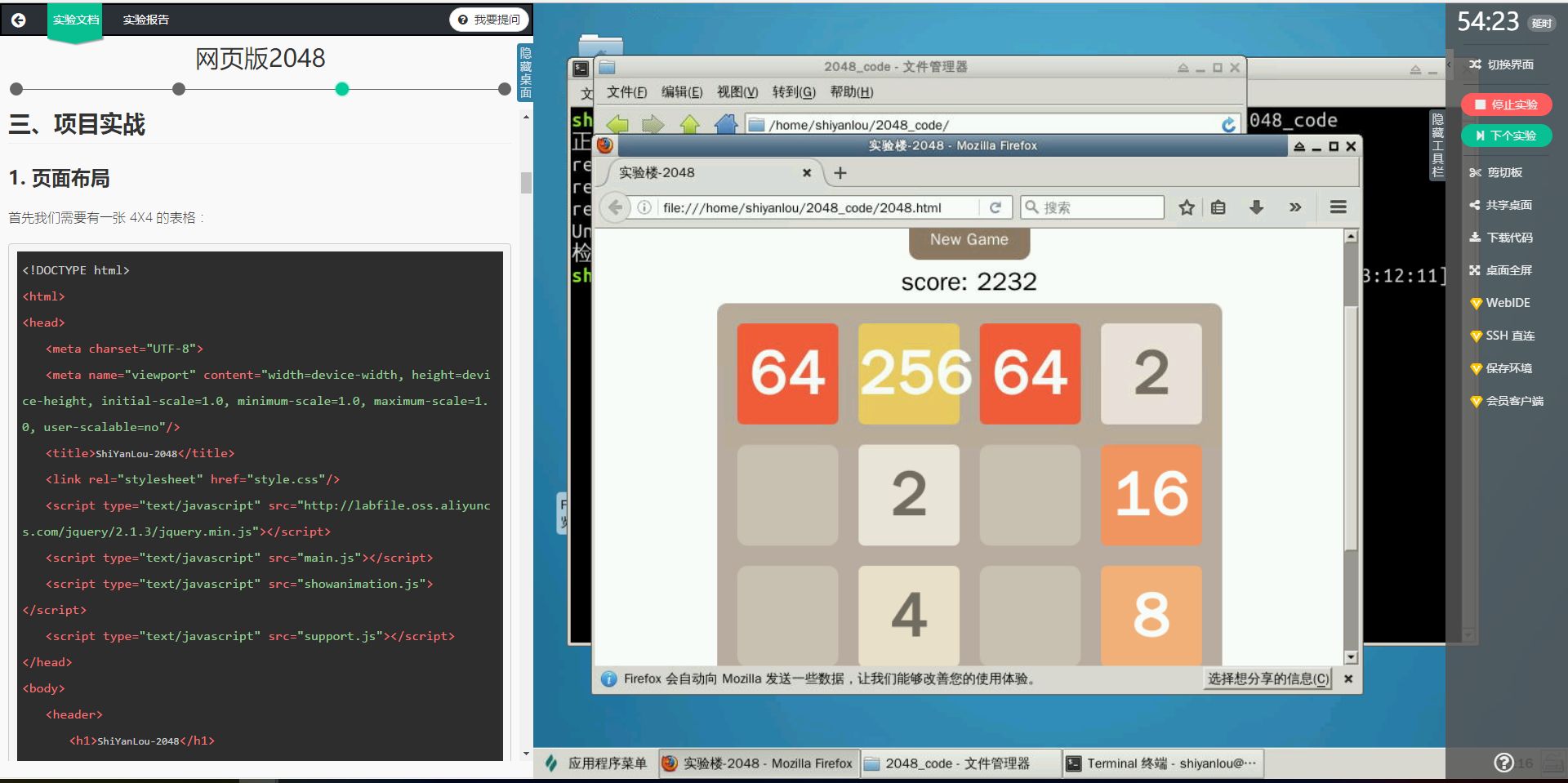Click the back arrow icon in lab header
The height and width of the screenshot is (783, 1568).
pyautogui.click(x=18, y=20)
